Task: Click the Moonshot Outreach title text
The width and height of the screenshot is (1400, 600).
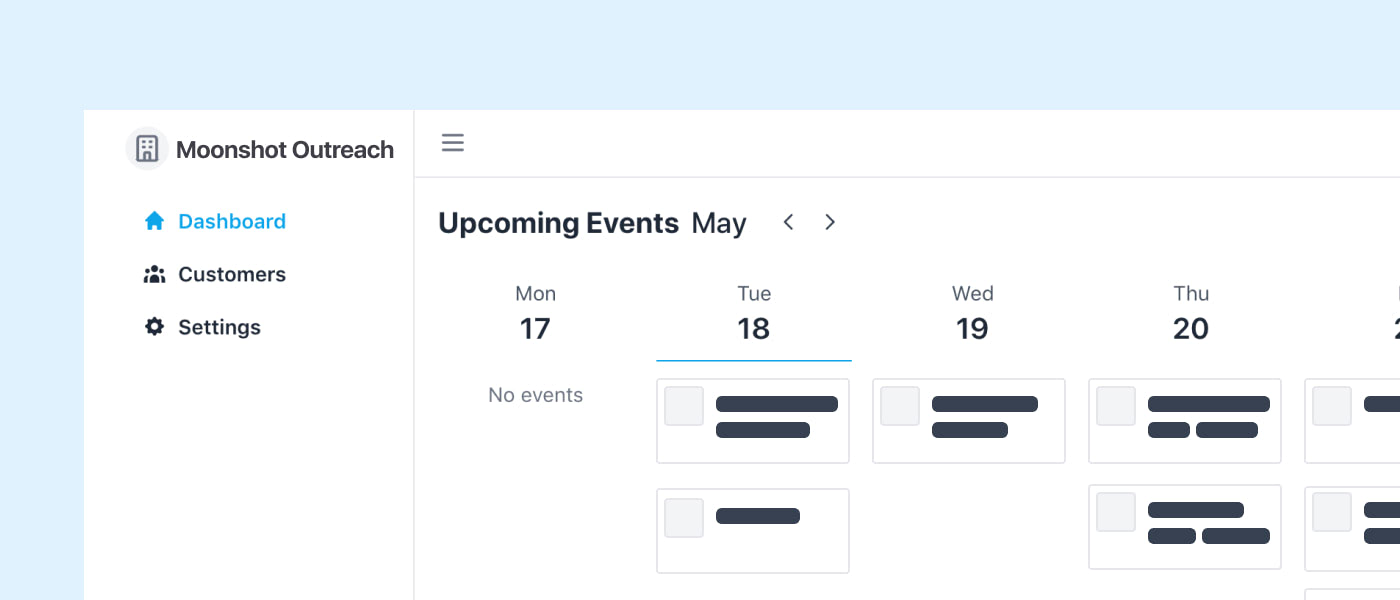Action: tap(285, 150)
